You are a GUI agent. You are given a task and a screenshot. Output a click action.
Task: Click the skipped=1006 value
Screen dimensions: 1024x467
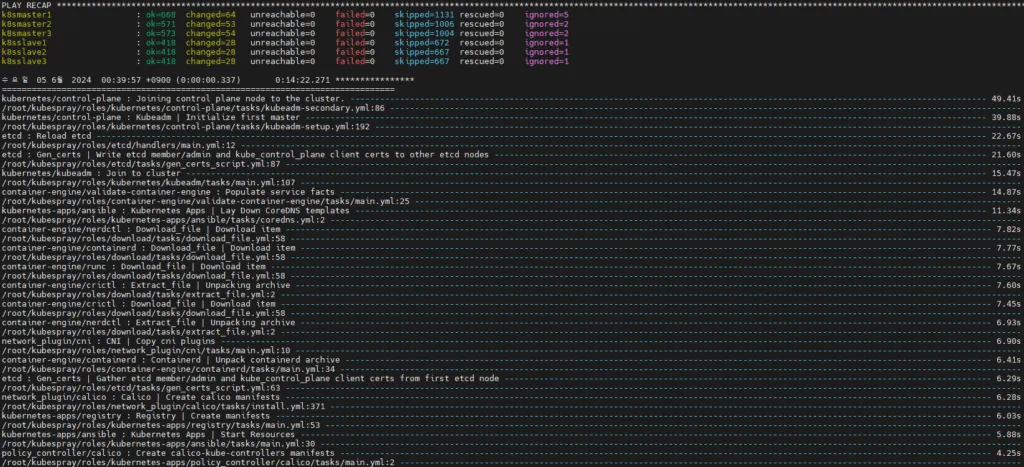424,24
